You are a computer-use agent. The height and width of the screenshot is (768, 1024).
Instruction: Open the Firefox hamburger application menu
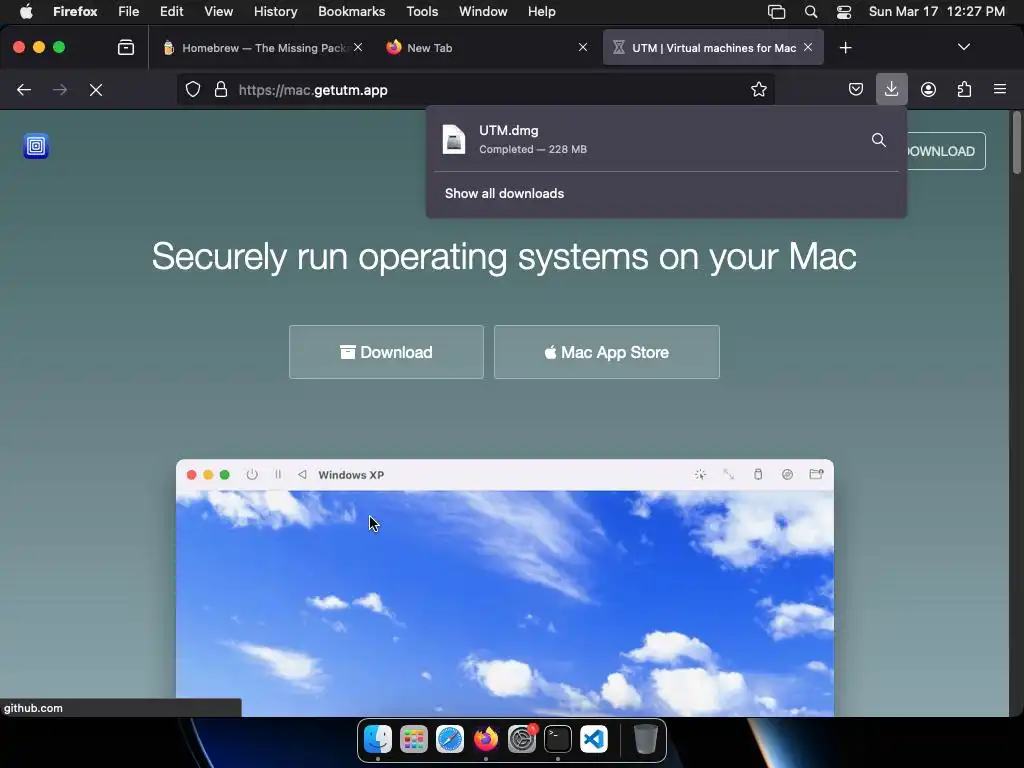(x=1000, y=89)
